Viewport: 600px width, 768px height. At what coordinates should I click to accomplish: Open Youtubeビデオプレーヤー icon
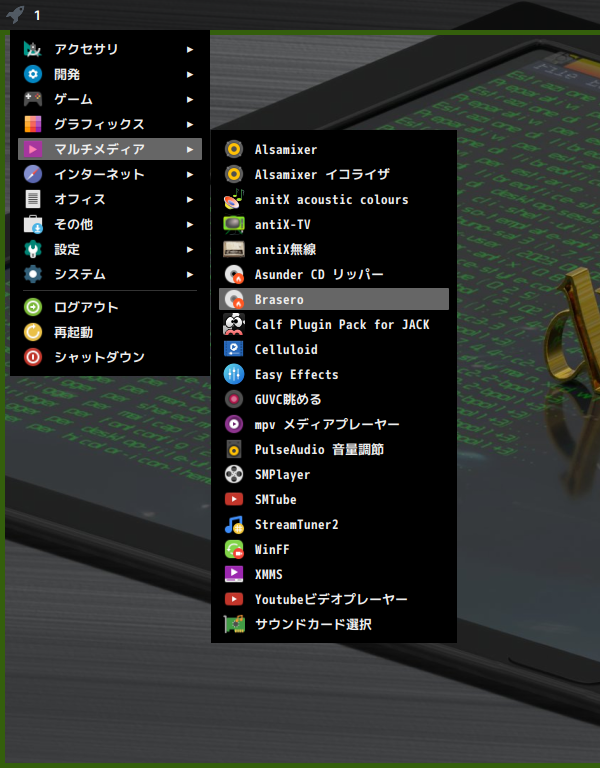tap(234, 599)
